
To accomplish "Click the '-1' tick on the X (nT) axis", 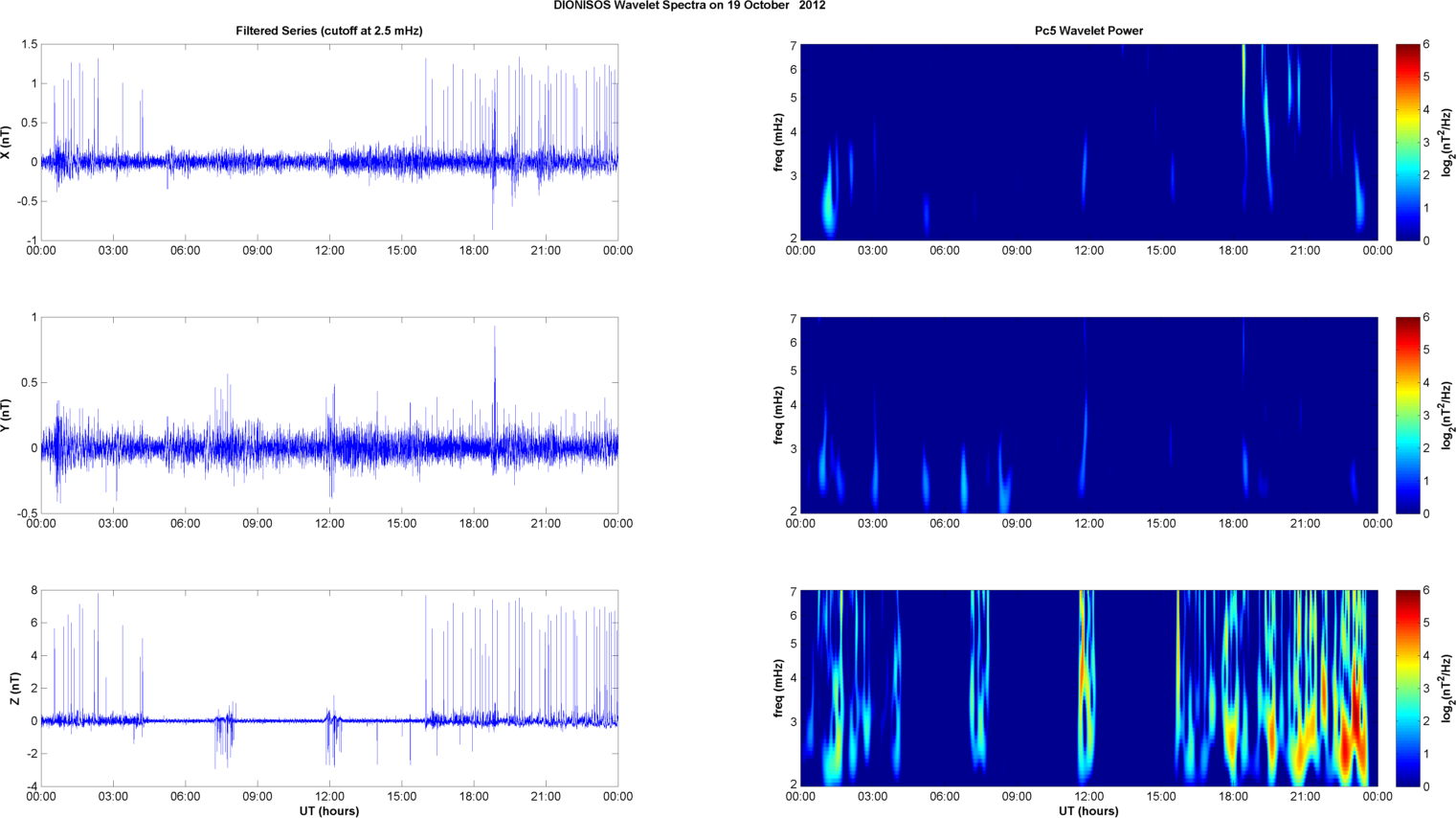I will pos(32,241).
